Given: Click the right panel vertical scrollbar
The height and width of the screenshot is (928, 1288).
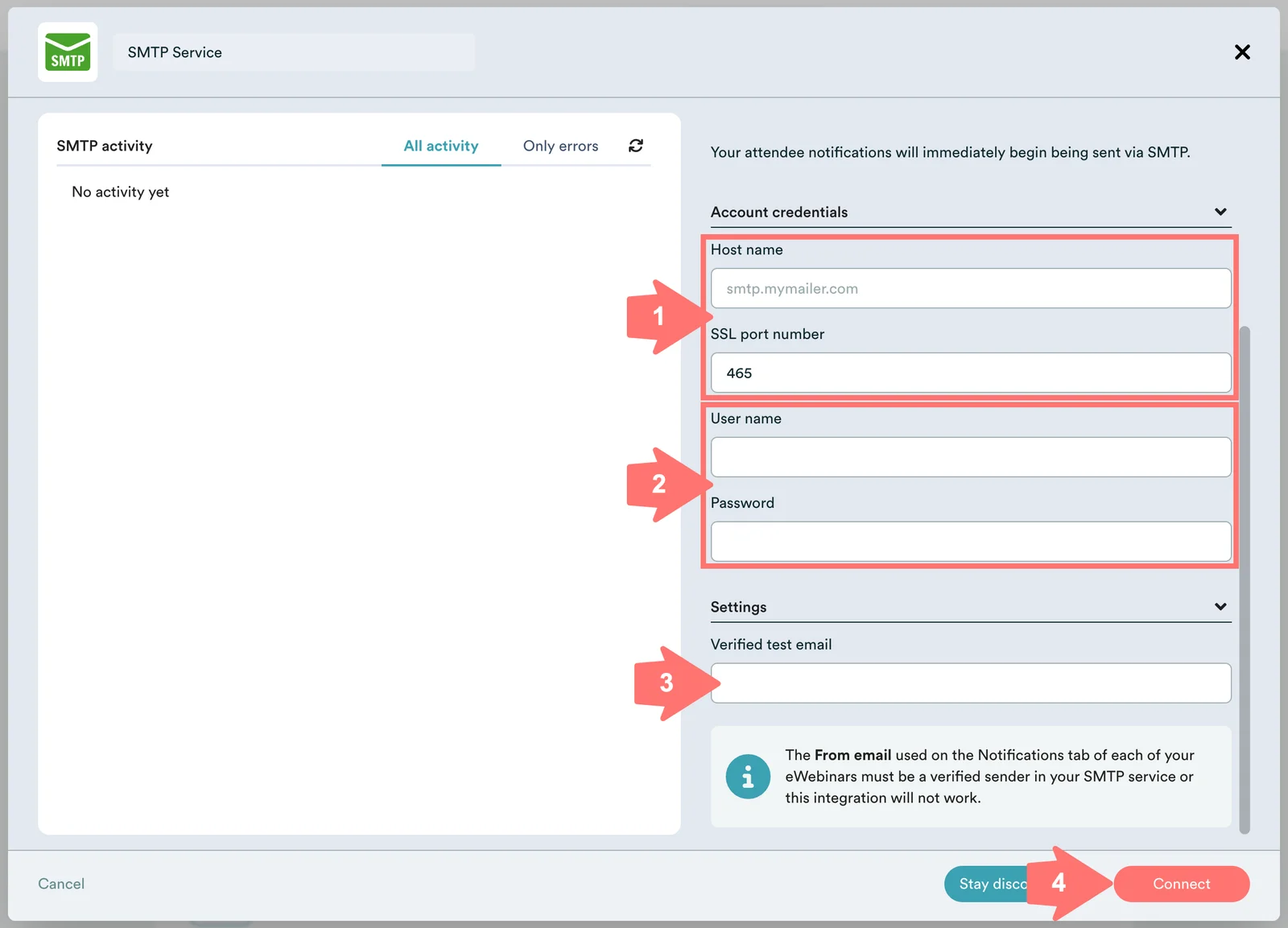Looking at the screenshot, I should pyautogui.click(x=1245, y=579).
